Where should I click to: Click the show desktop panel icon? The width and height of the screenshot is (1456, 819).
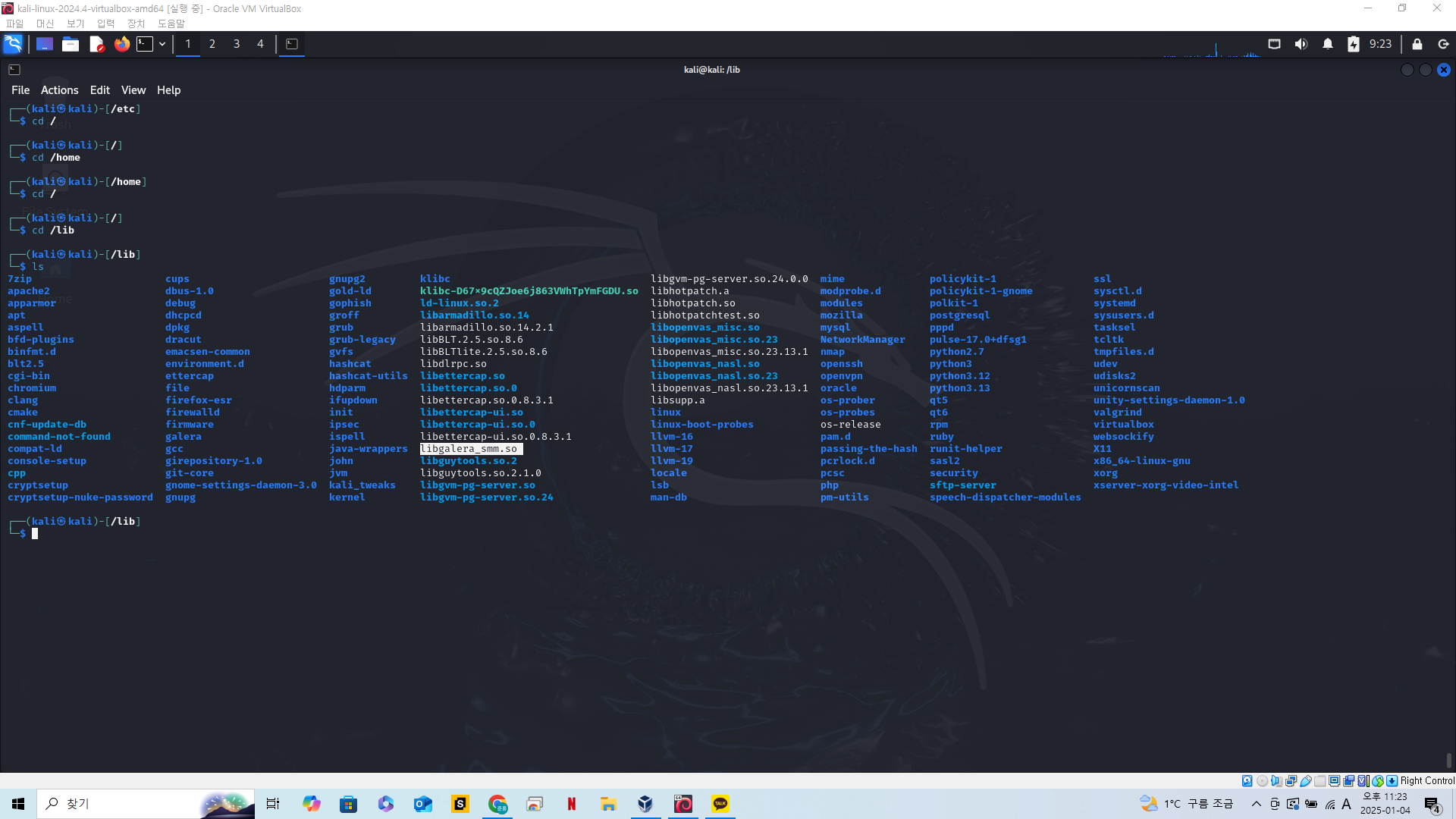click(45, 44)
